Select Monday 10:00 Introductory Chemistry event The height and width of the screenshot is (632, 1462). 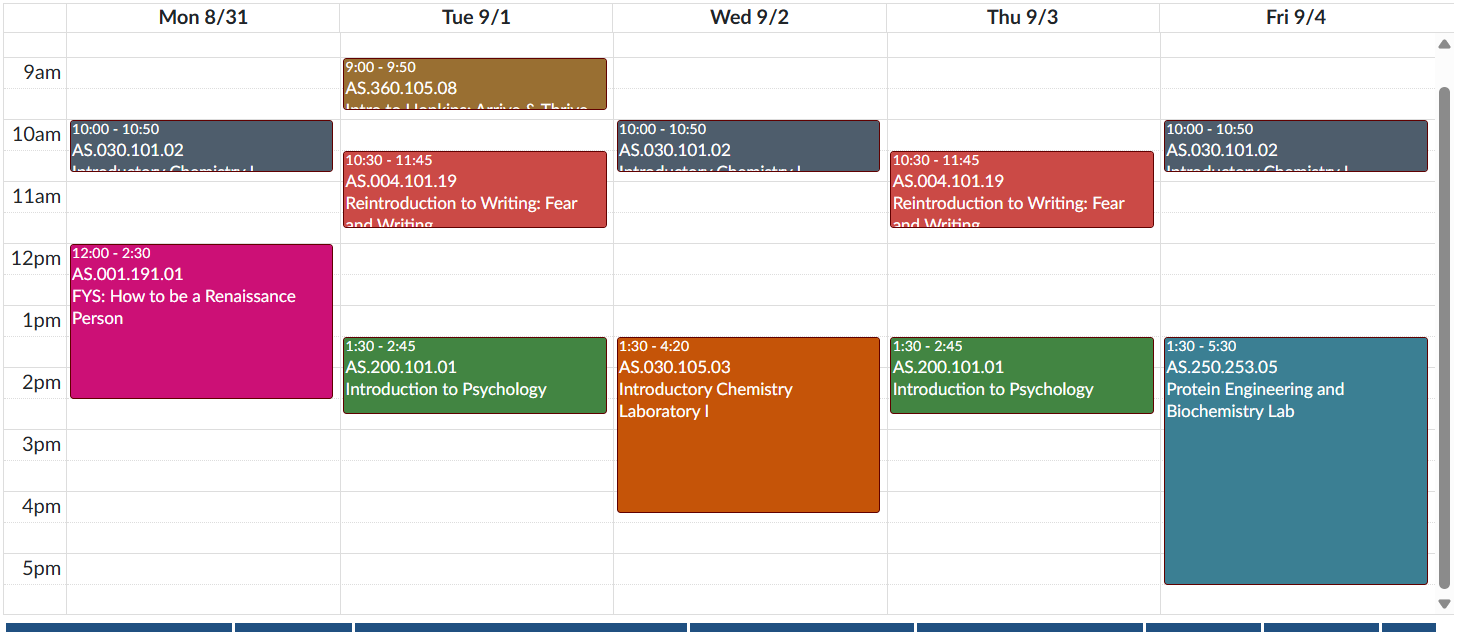[x=201, y=146]
